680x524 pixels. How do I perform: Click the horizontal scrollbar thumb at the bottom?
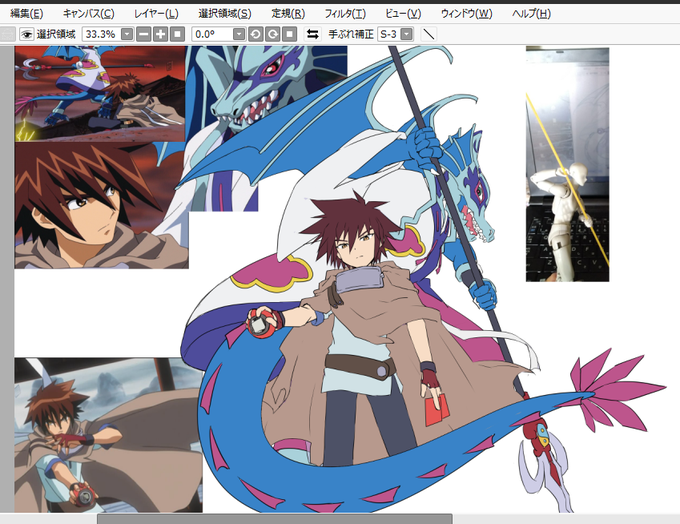[x=275, y=519]
